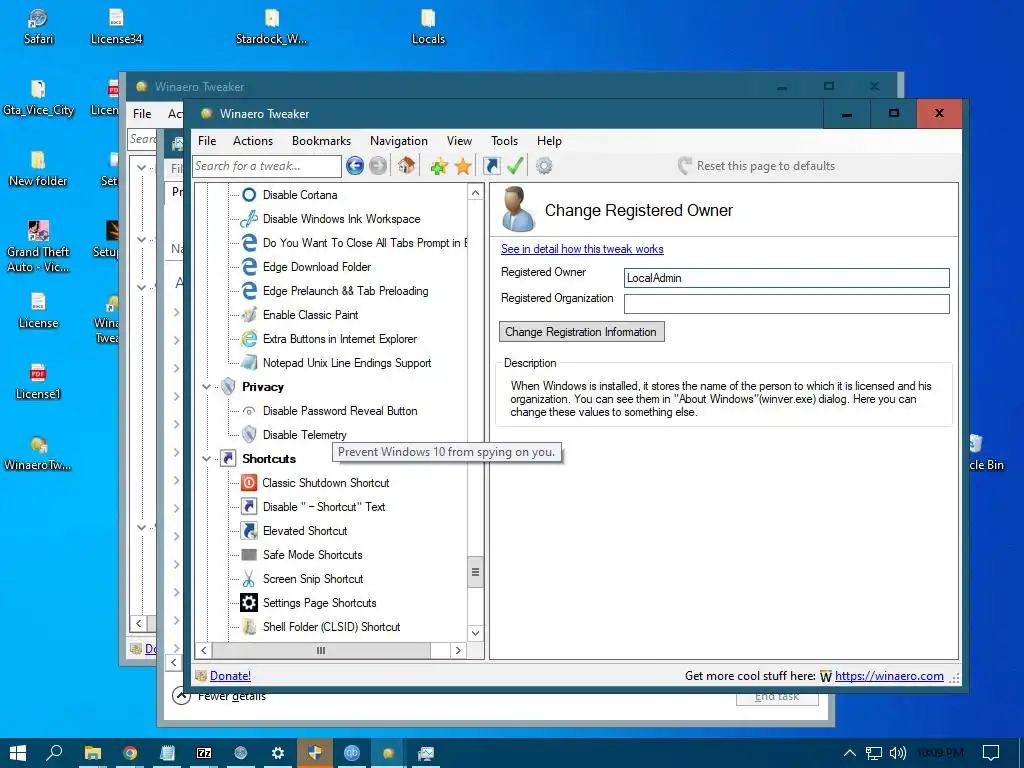Select Do You Want To Close All Tabs item

click(364, 243)
